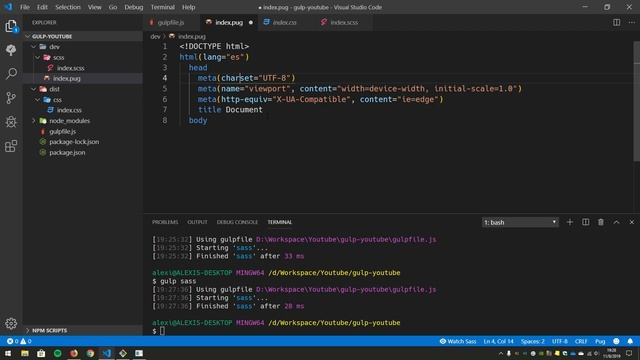Switch to the Output panel tab

pos(198,222)
